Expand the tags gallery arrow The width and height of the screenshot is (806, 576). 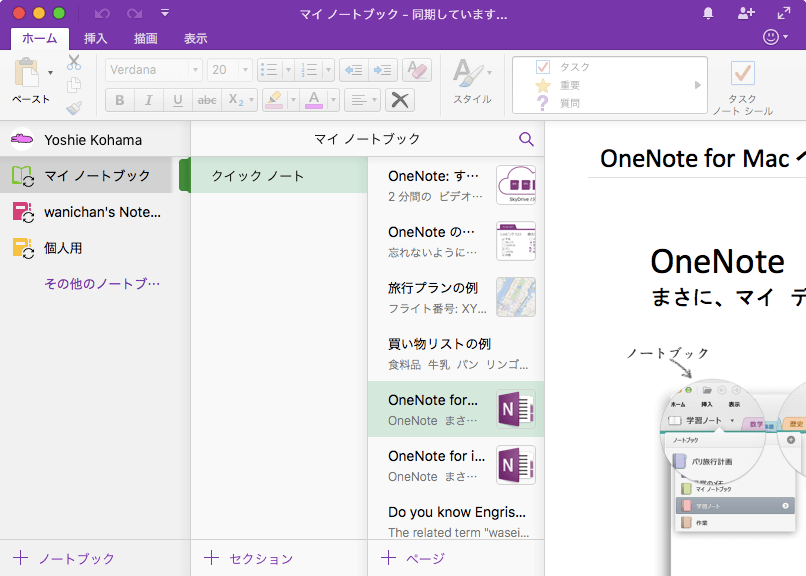(x=697, y=85)
